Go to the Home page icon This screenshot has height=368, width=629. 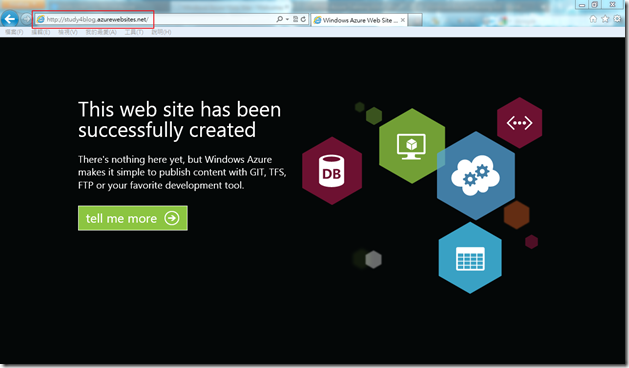593,19
